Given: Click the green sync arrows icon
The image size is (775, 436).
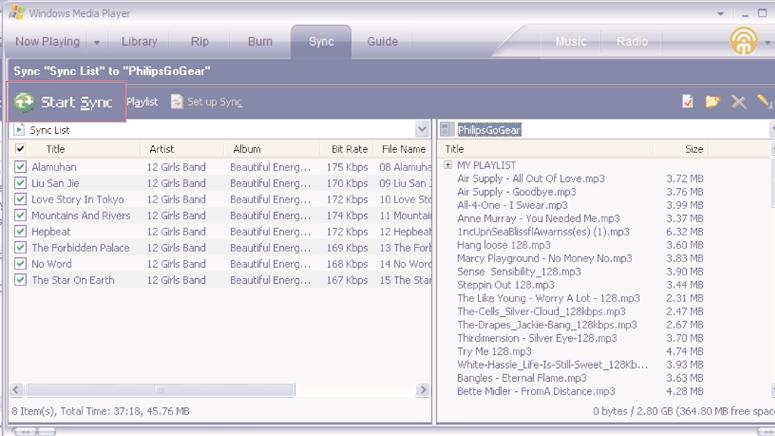Looking at the screenshot, I should [x=24, y=102].
